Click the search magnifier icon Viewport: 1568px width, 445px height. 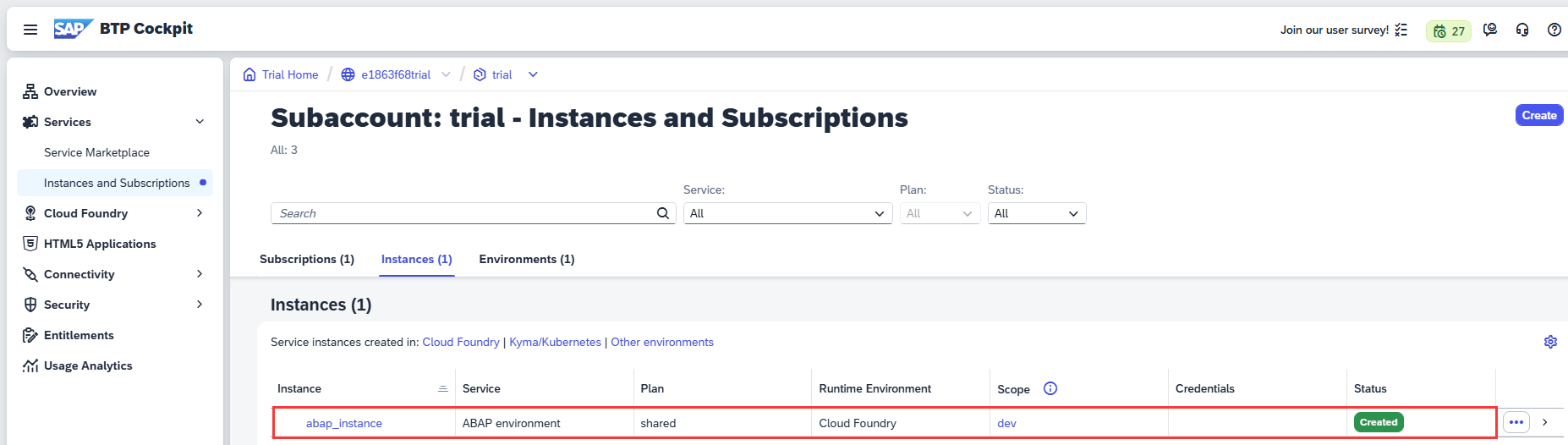[663, 213]
